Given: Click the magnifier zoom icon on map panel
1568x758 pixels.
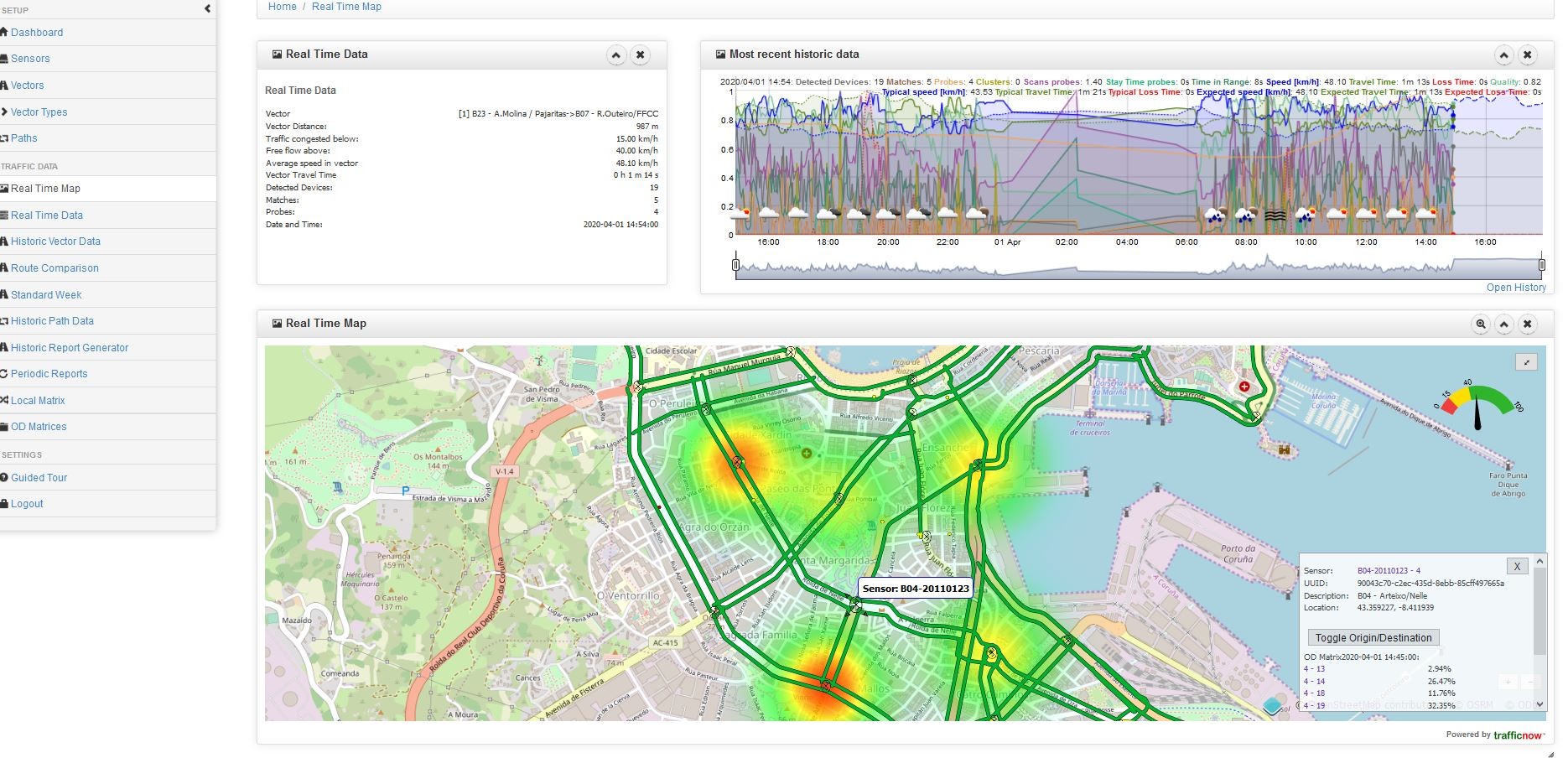Looking at the screenshot, I should (1481, 324).
